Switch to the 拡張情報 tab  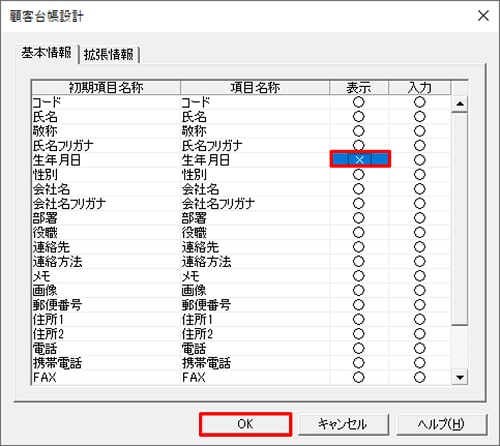[109, 54]
